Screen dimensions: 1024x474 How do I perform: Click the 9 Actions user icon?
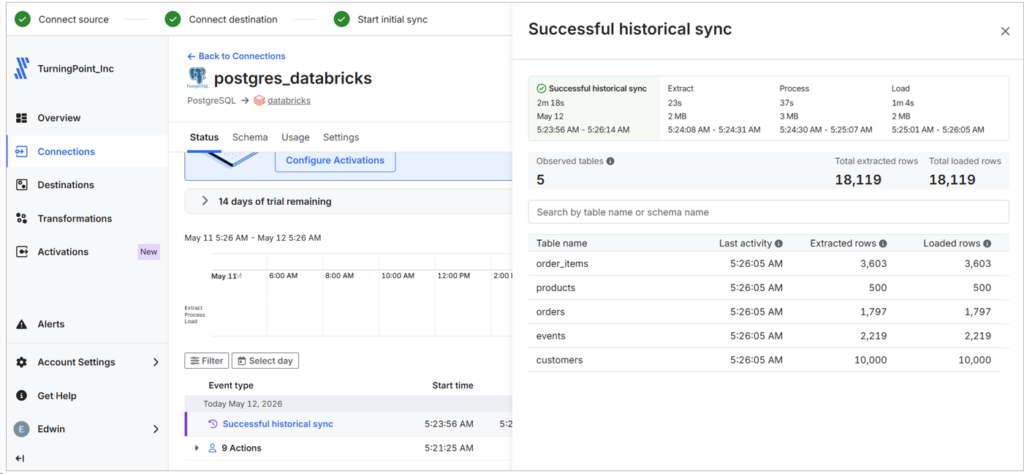(212, 448)
